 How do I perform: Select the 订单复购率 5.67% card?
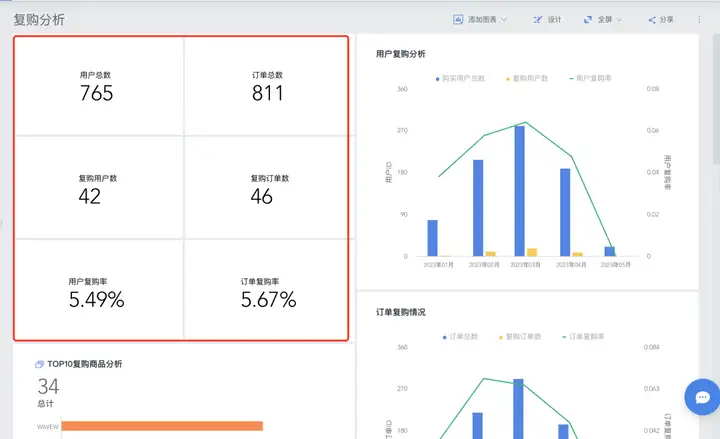click(x=266, y=290)
